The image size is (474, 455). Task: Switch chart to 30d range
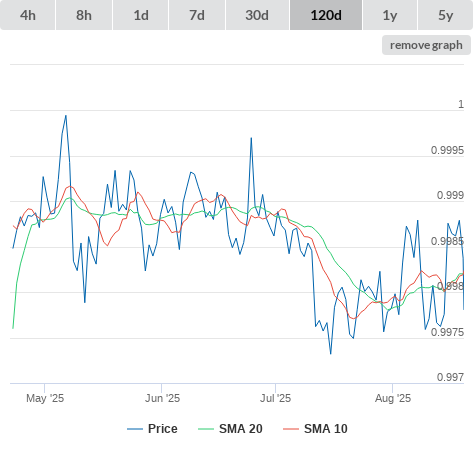257,15
